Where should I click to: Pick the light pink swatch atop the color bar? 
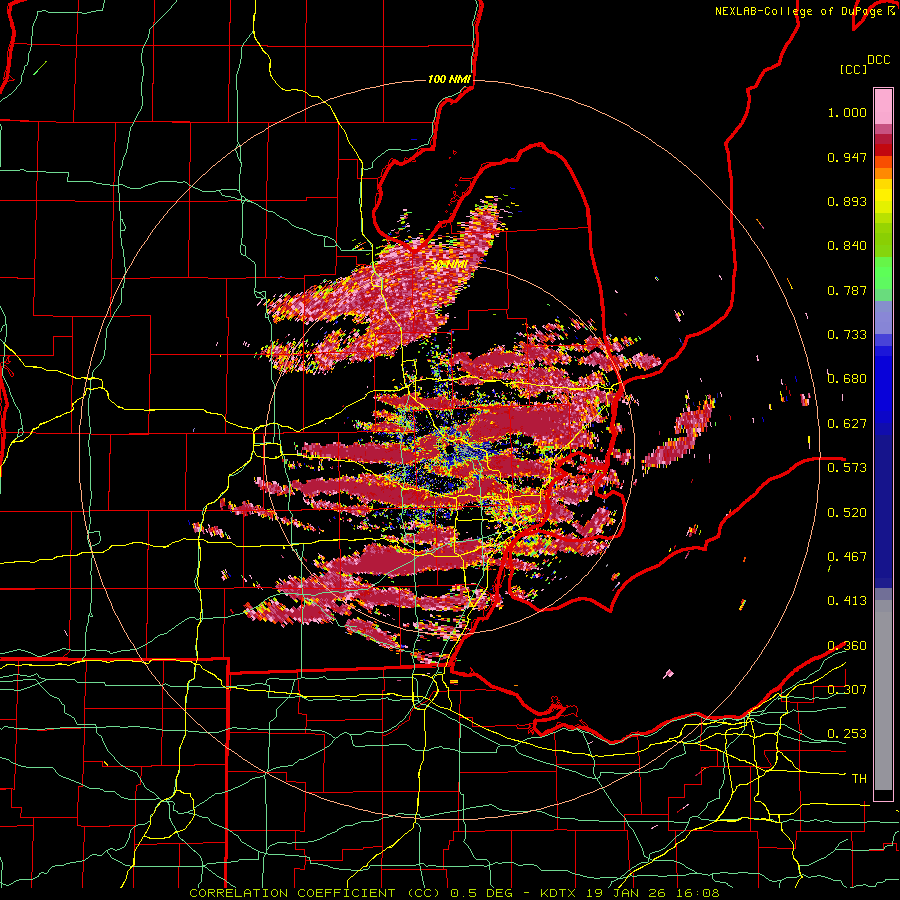(883, 106)
